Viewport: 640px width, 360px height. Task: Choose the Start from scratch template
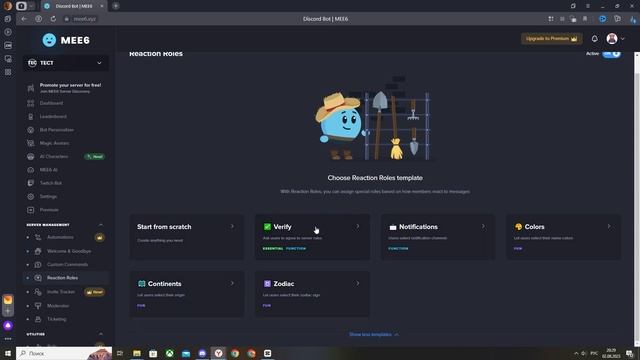click(x=187, y=237)
